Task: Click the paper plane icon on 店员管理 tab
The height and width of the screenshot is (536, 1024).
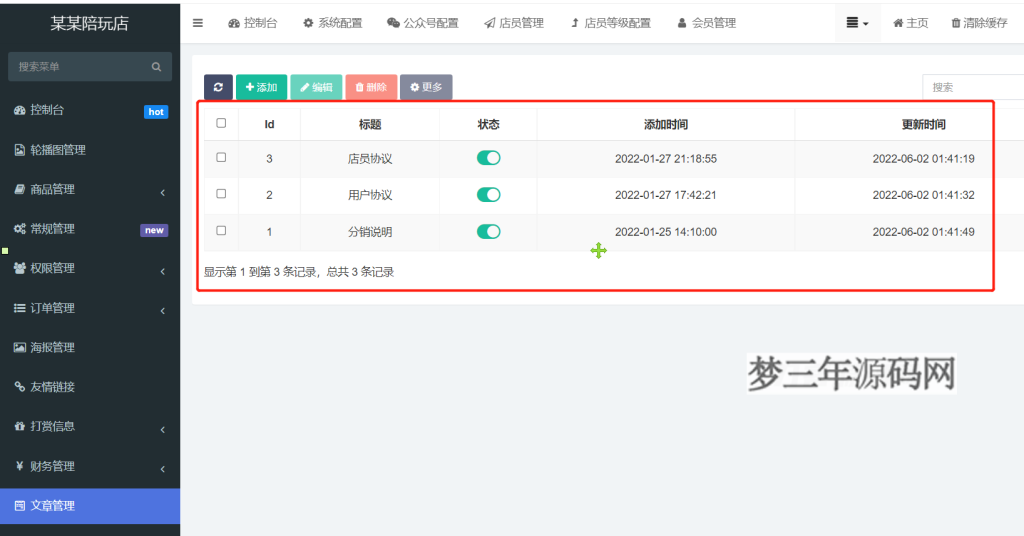Action: [489, 23]
